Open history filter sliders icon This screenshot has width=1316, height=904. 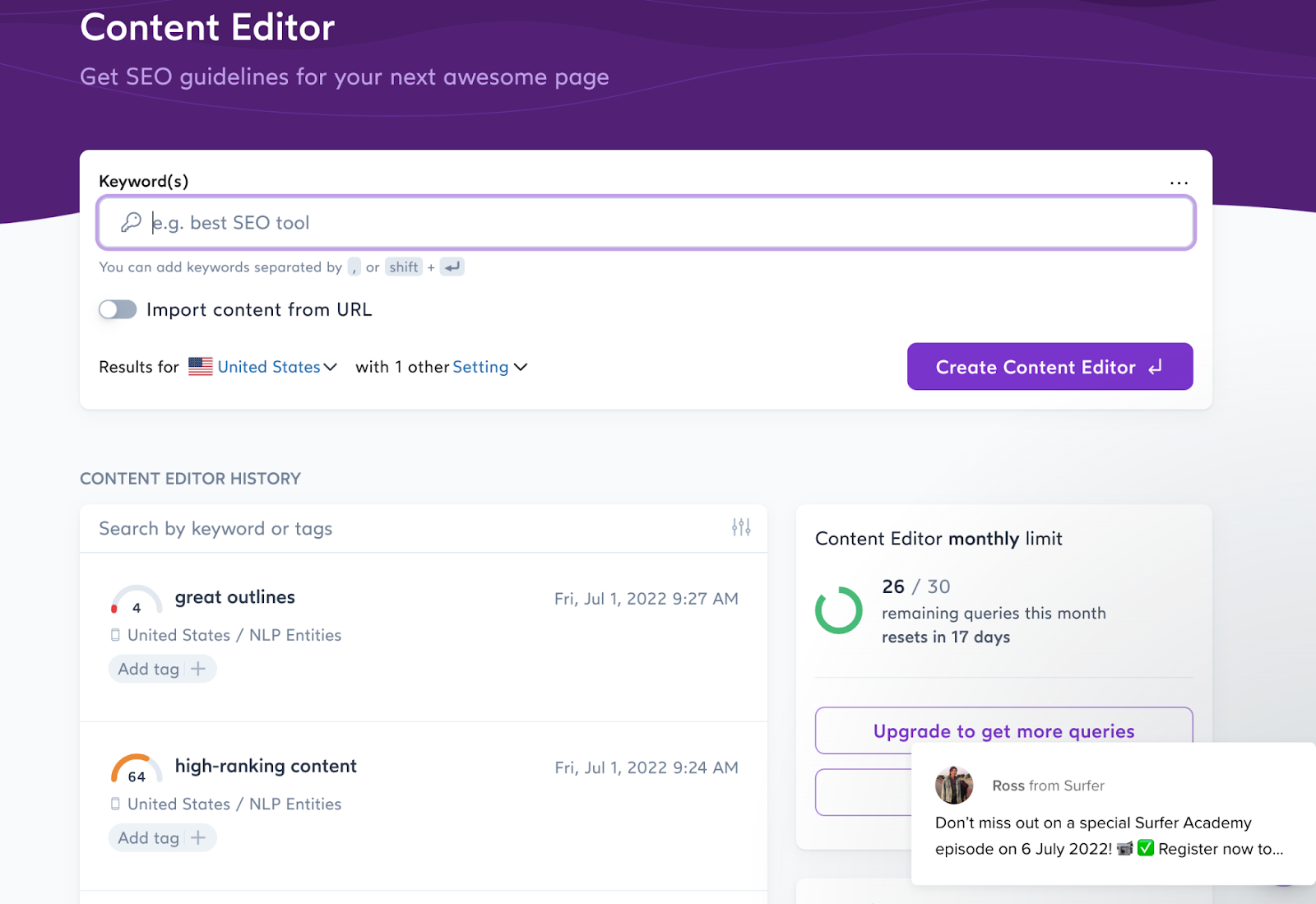coord(741,527)
